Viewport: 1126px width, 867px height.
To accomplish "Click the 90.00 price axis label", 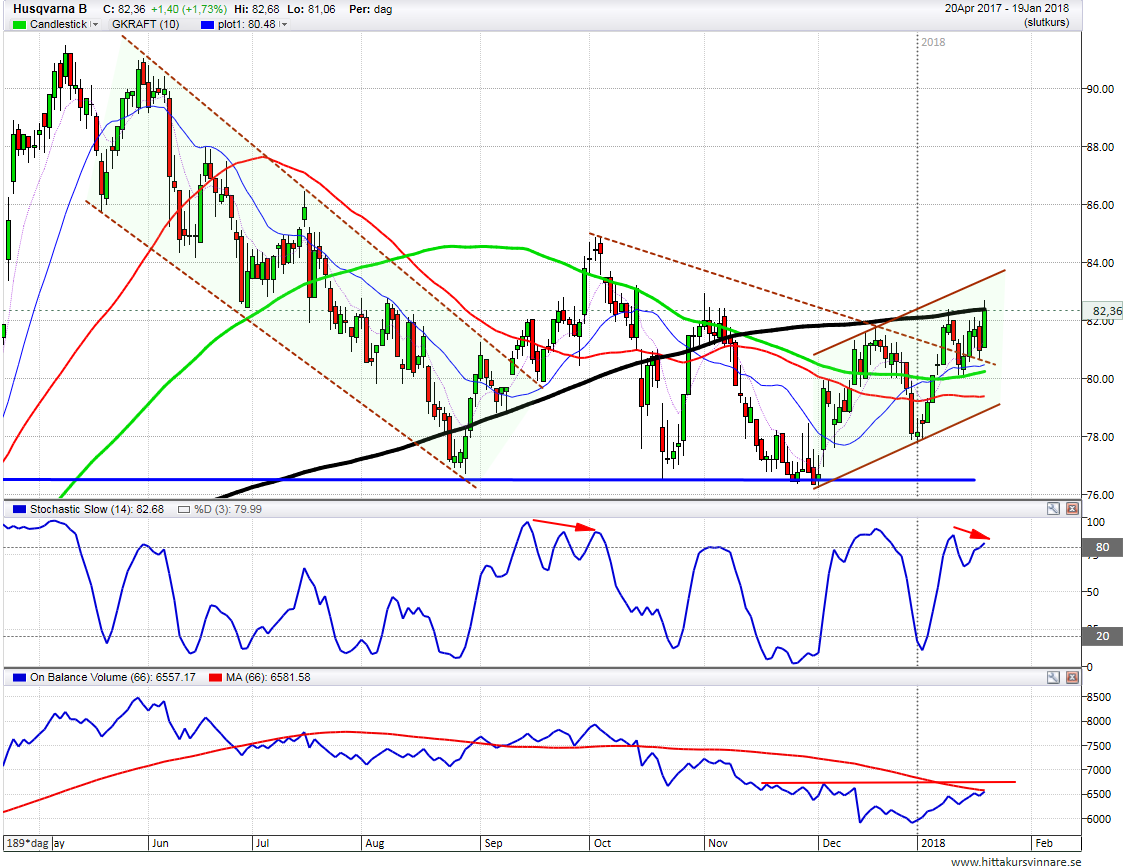I will (1099, 89).
